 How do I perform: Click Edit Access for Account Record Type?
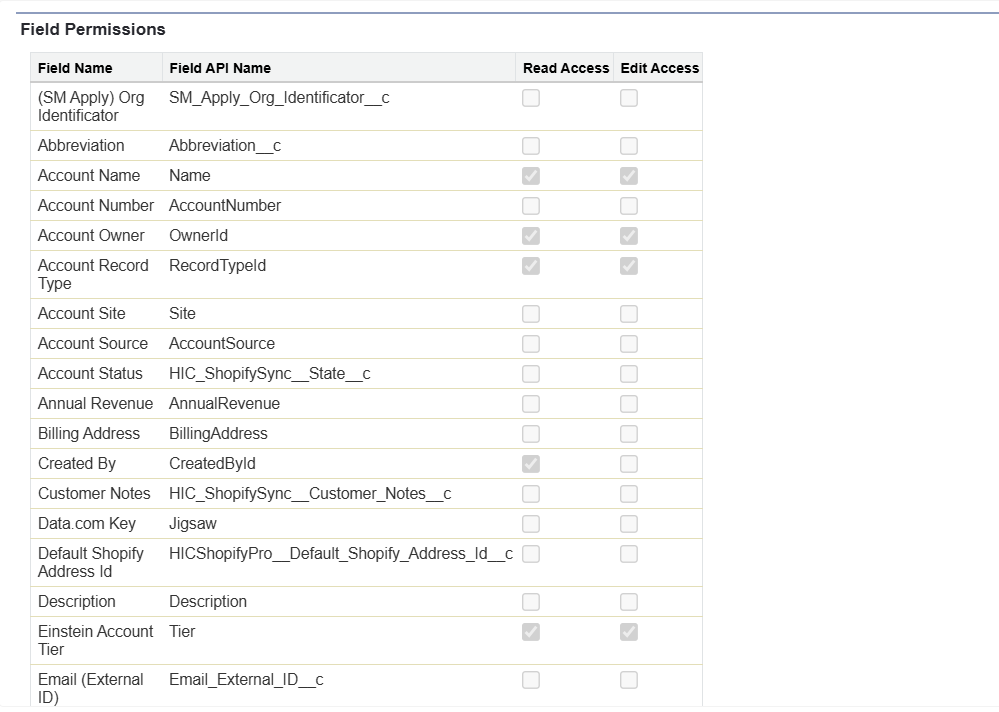(x=629, y=266)
